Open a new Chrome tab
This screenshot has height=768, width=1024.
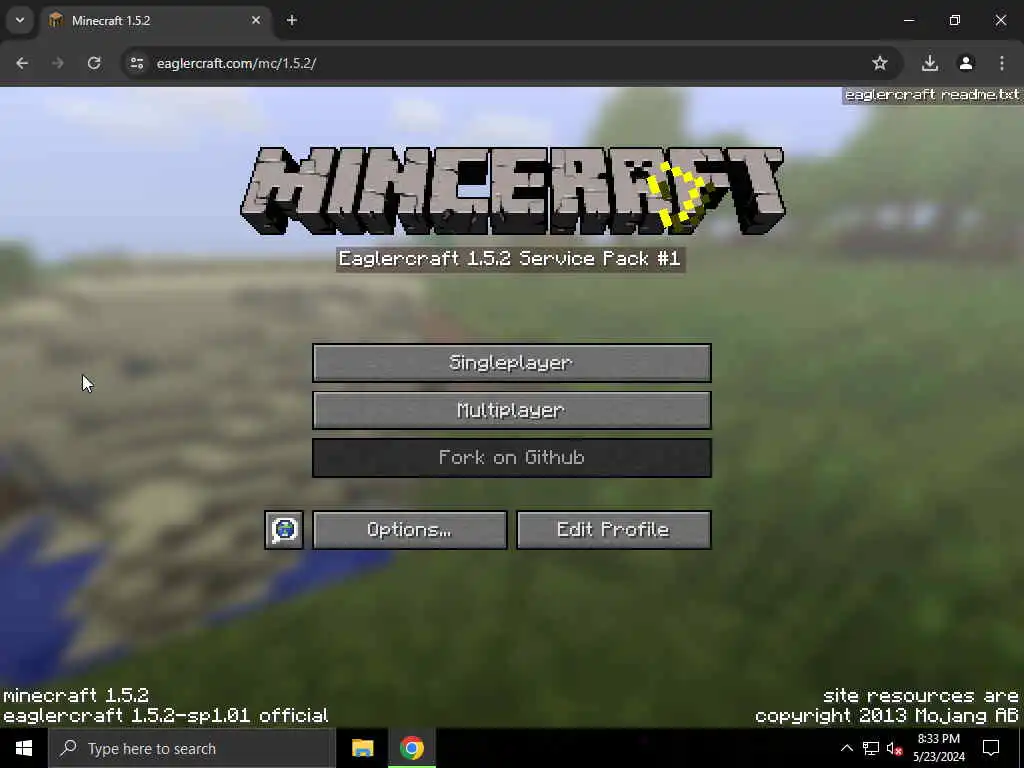point(292,21)
